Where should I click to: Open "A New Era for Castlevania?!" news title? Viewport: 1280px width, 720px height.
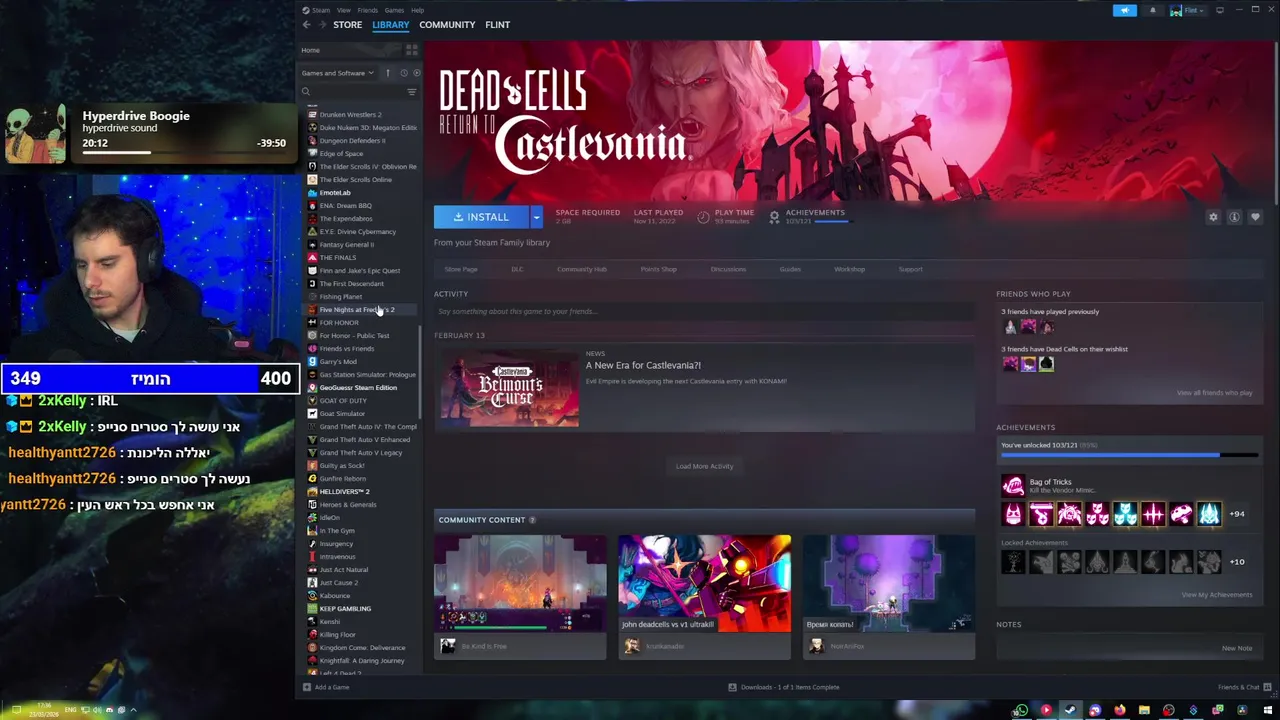(x=643, y=365)
